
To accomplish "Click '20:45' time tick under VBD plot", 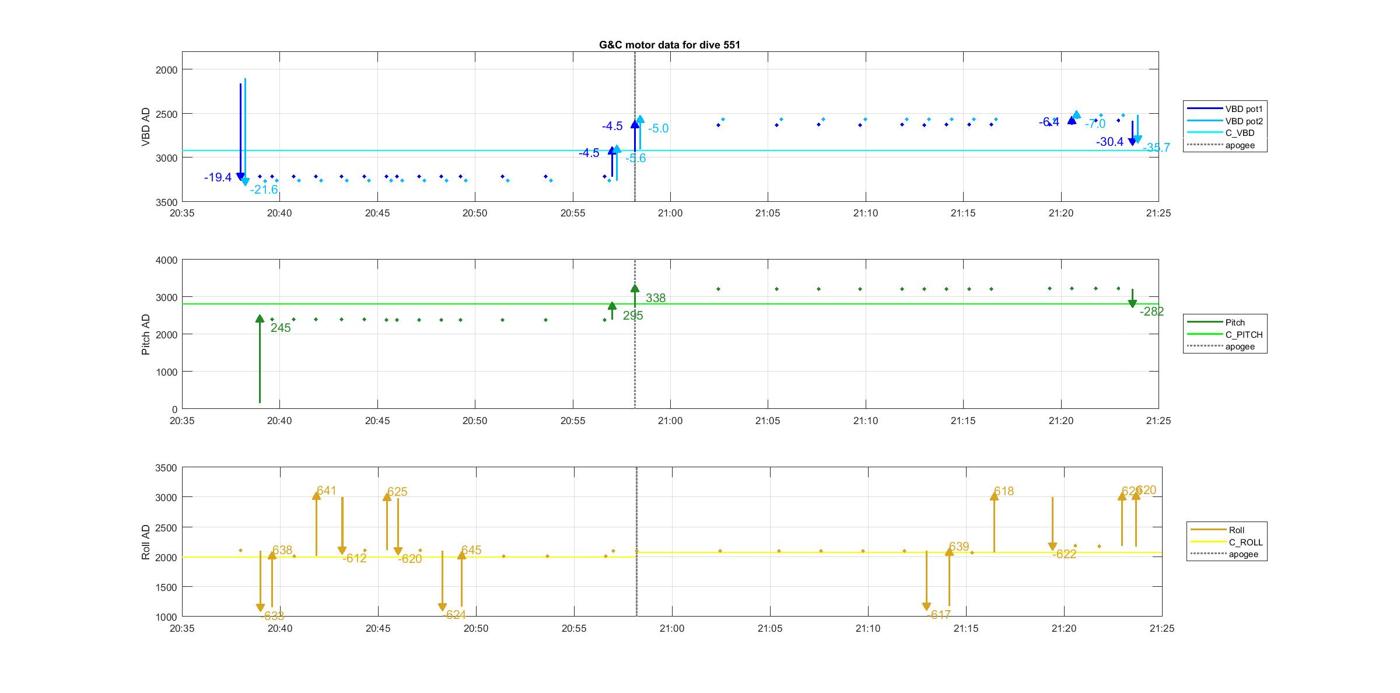I will tap(377, 213).
